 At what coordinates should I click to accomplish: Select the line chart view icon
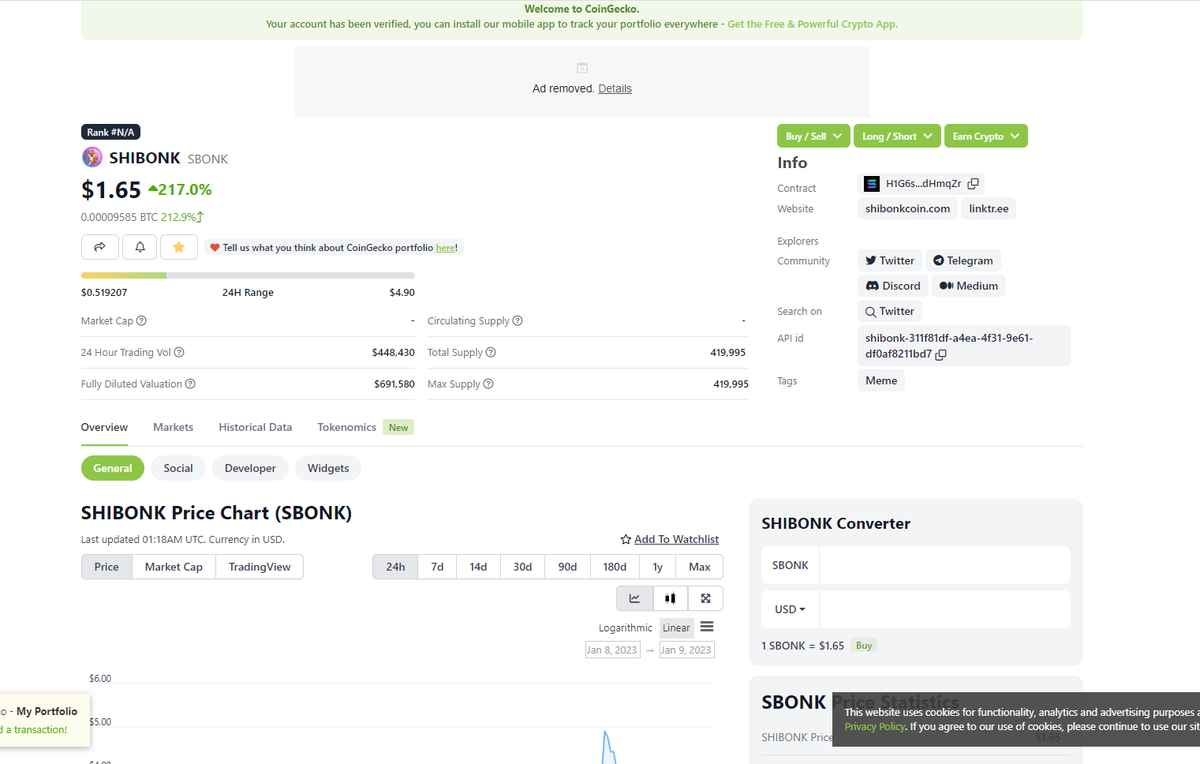[635, 598]
